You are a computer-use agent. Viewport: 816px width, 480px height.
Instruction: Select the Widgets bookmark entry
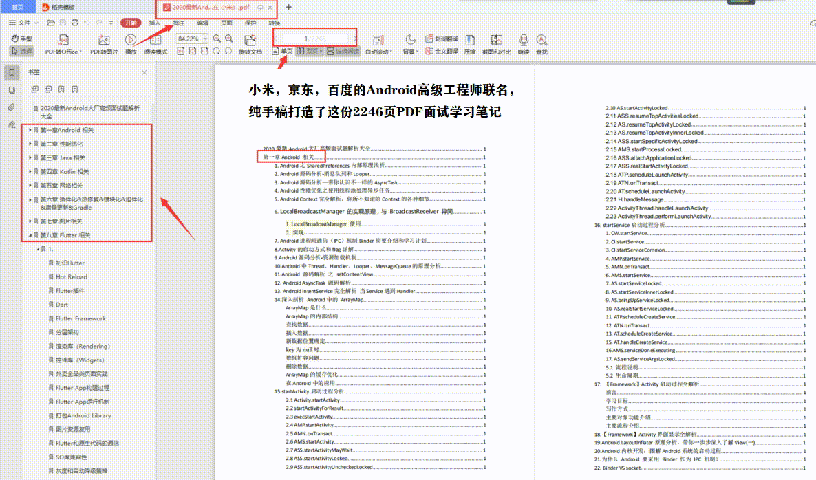coord(80,360)
